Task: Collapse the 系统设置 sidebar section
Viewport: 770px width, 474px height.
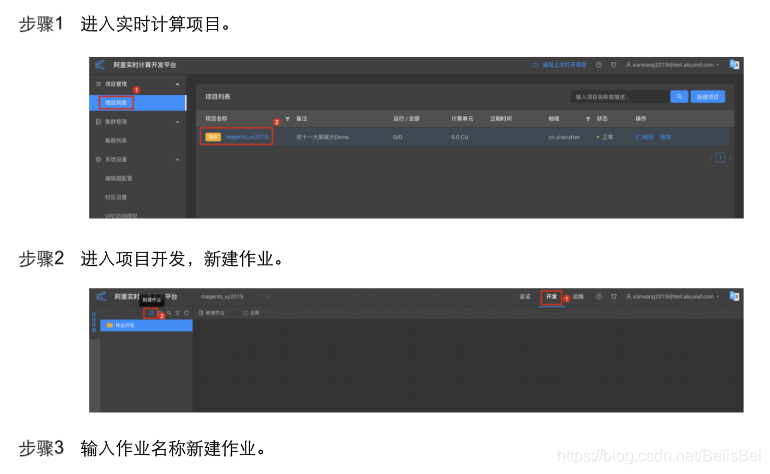Action: (x=177, y=160)
